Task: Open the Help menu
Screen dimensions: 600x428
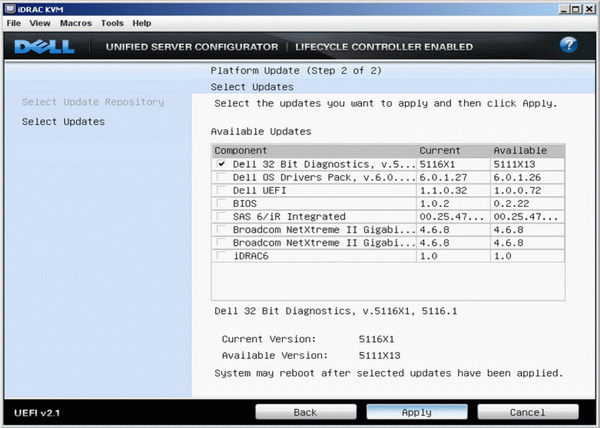Action: (142, 23)
